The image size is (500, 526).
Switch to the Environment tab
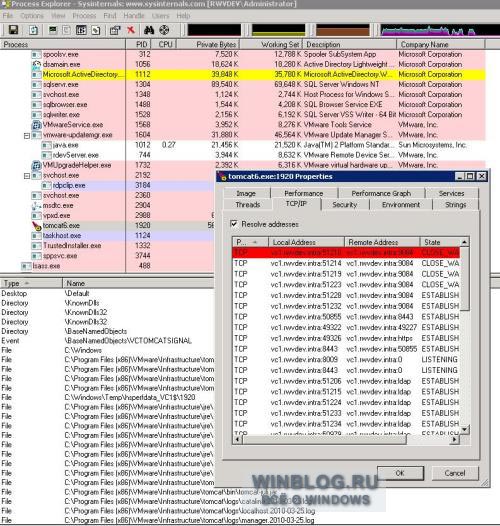click(x=401, y=205)
